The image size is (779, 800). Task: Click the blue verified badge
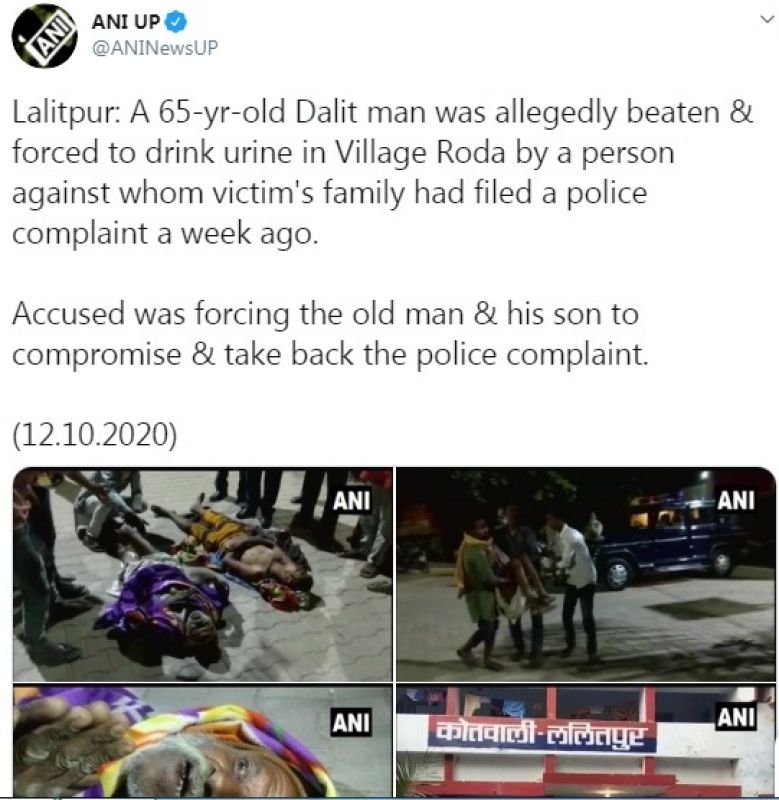177,22
